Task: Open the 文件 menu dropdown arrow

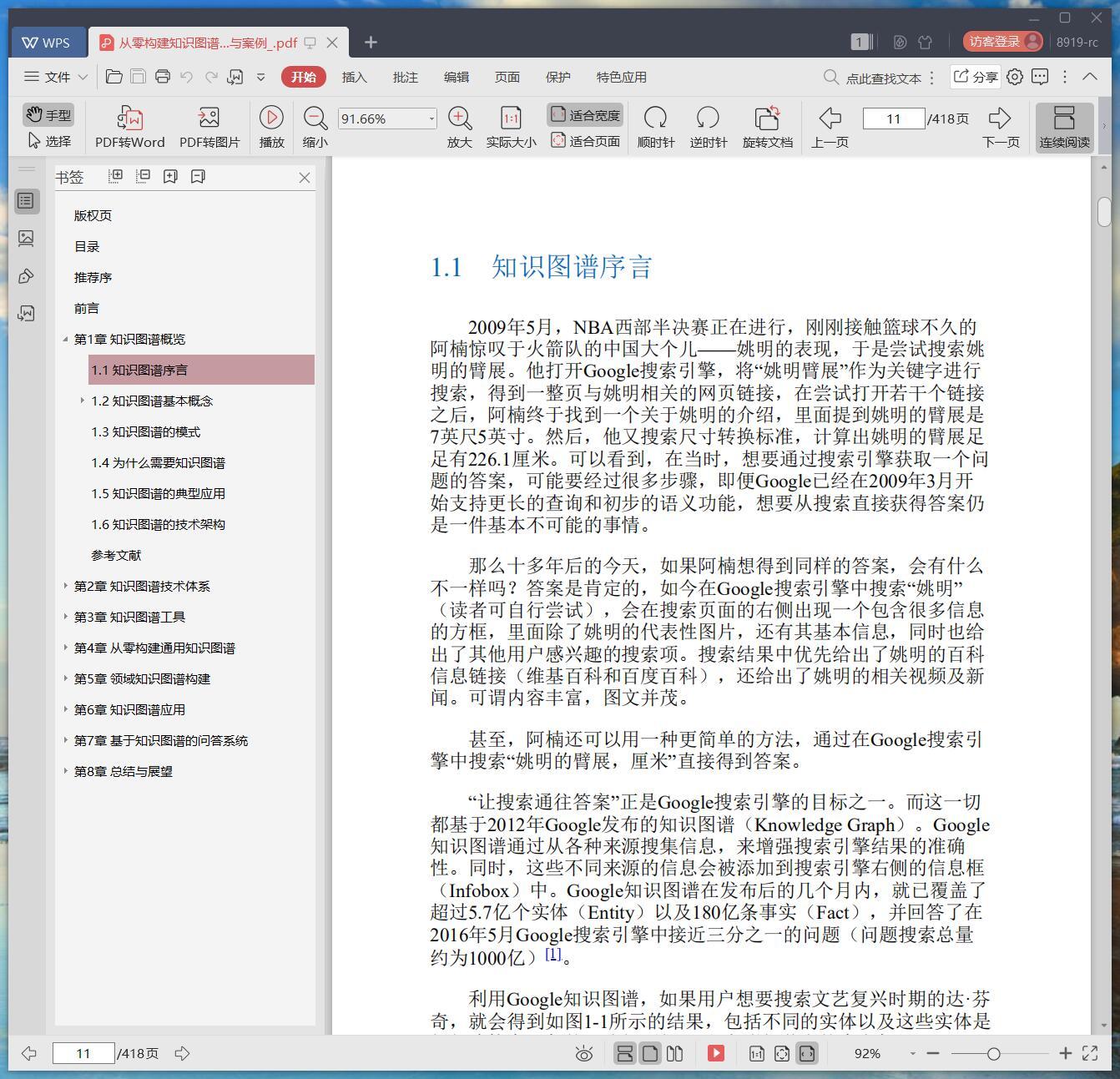Action: (x=83, y=77)
